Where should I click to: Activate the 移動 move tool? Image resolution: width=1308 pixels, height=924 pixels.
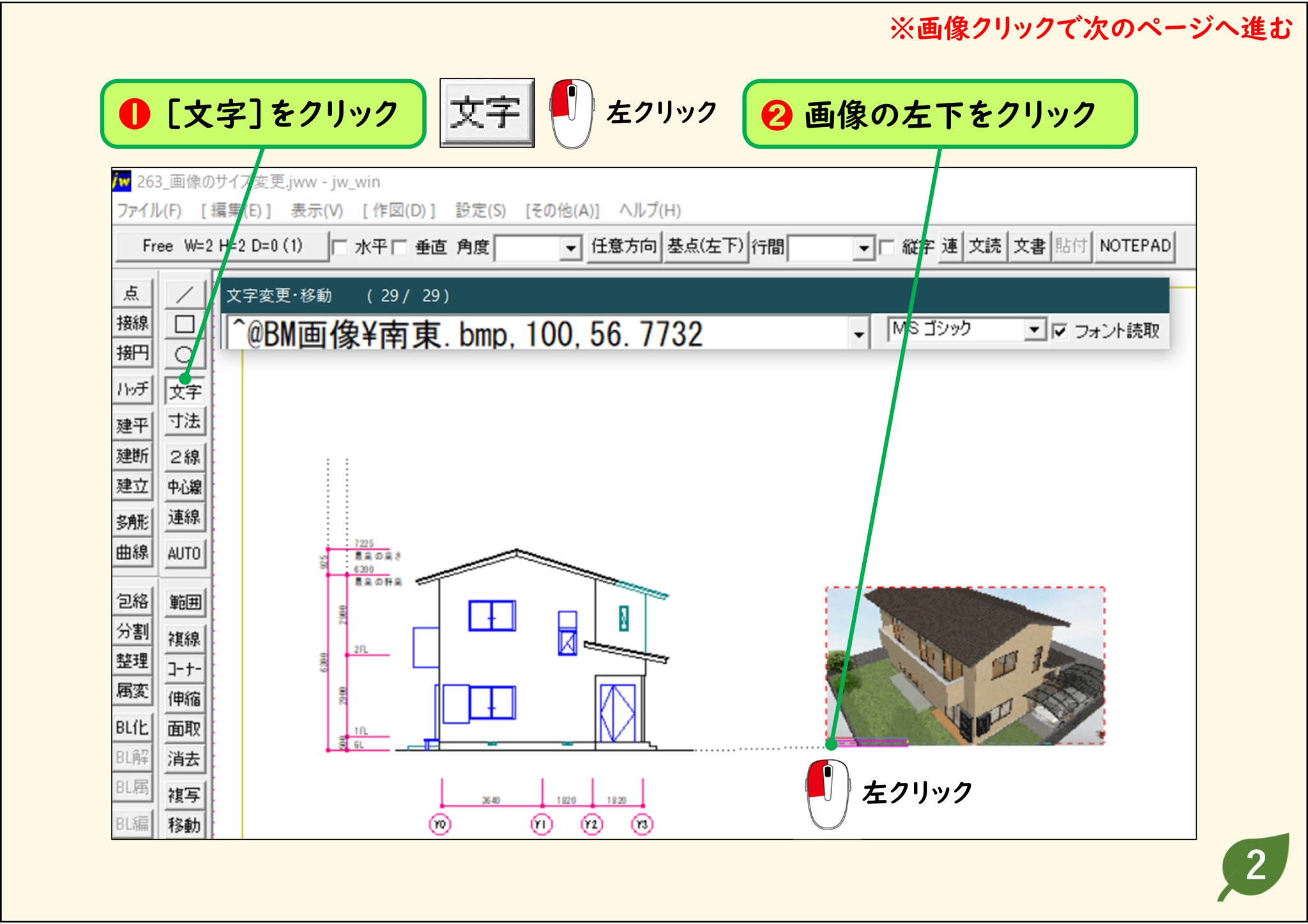[x=185, y=825]
